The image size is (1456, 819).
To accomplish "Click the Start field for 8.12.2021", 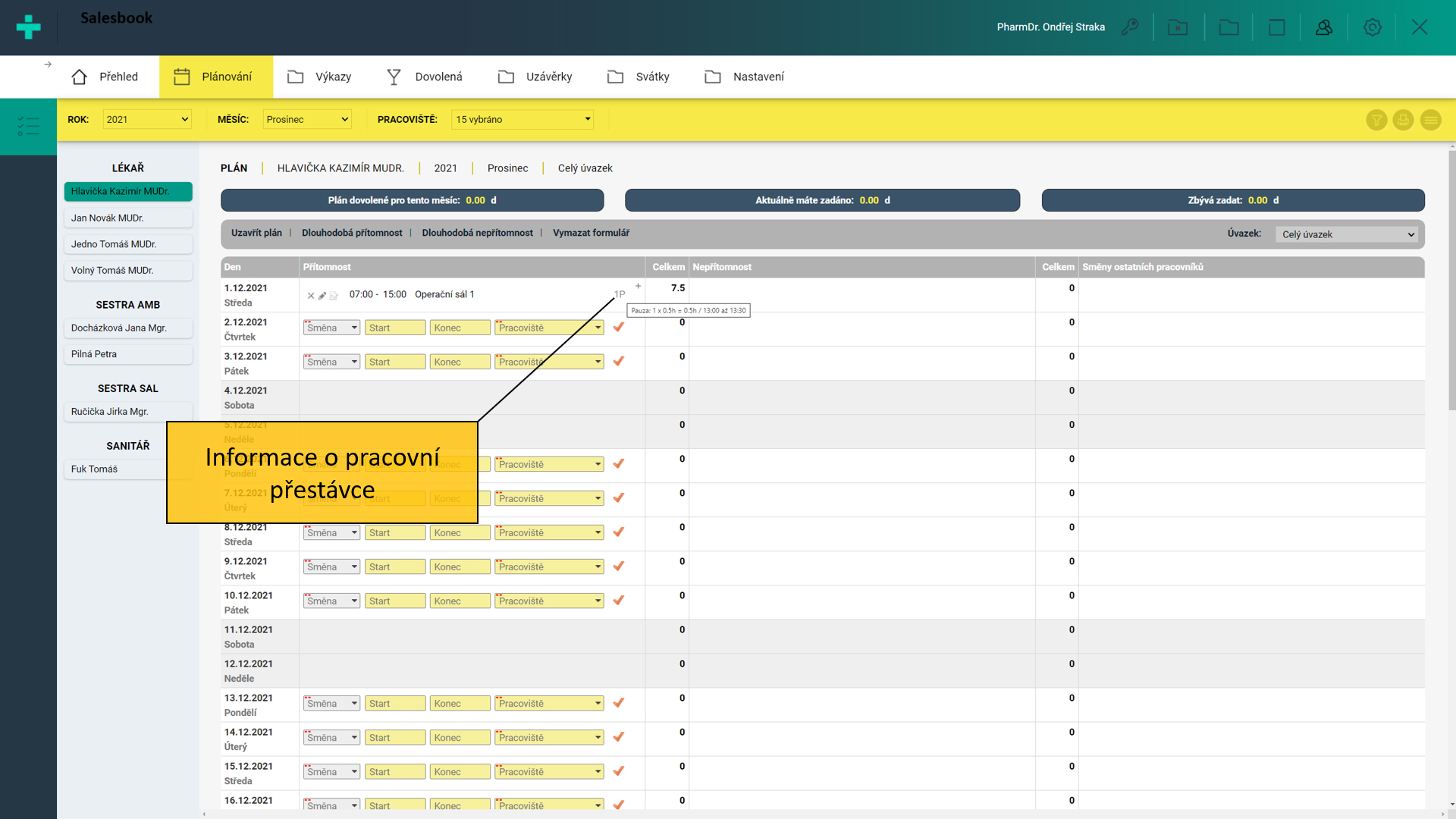I will point(395,532).
